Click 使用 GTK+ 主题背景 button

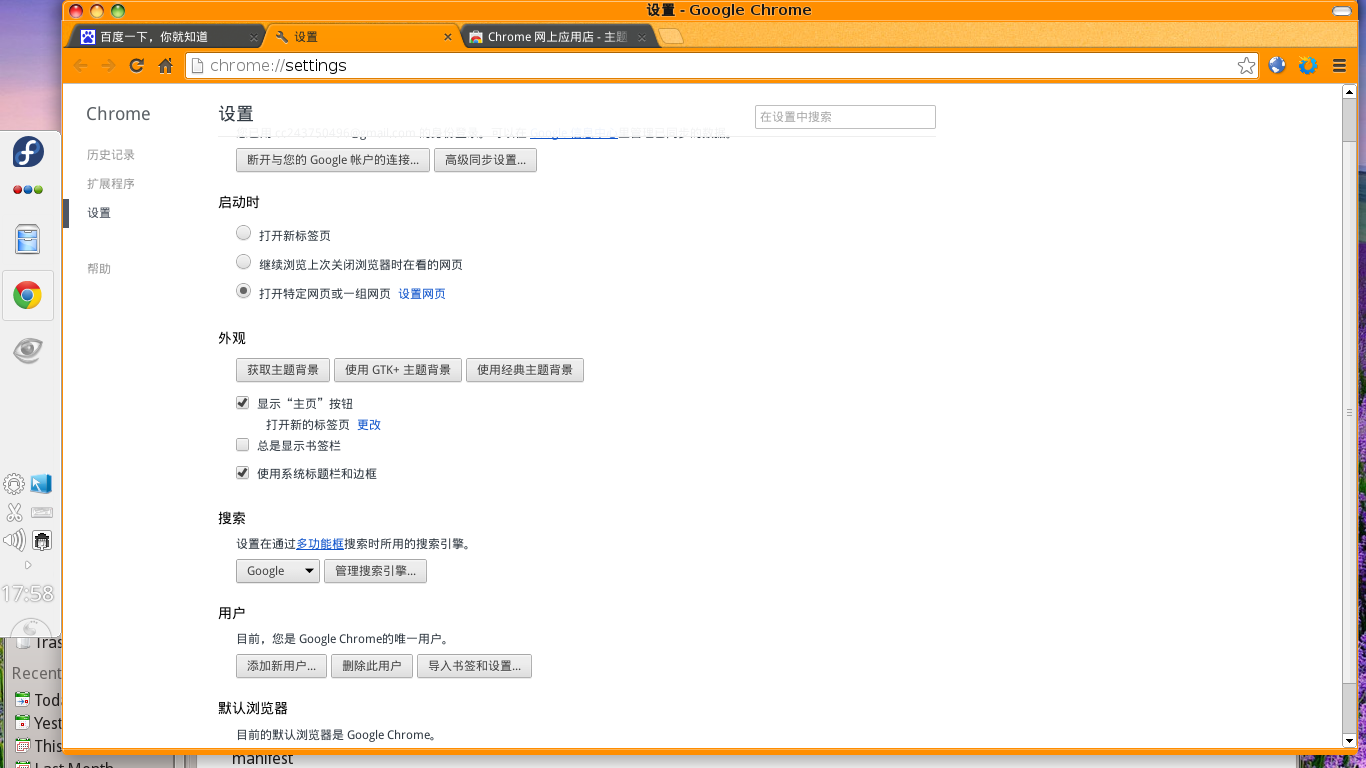pyautogui.click(x=398, y=370)
